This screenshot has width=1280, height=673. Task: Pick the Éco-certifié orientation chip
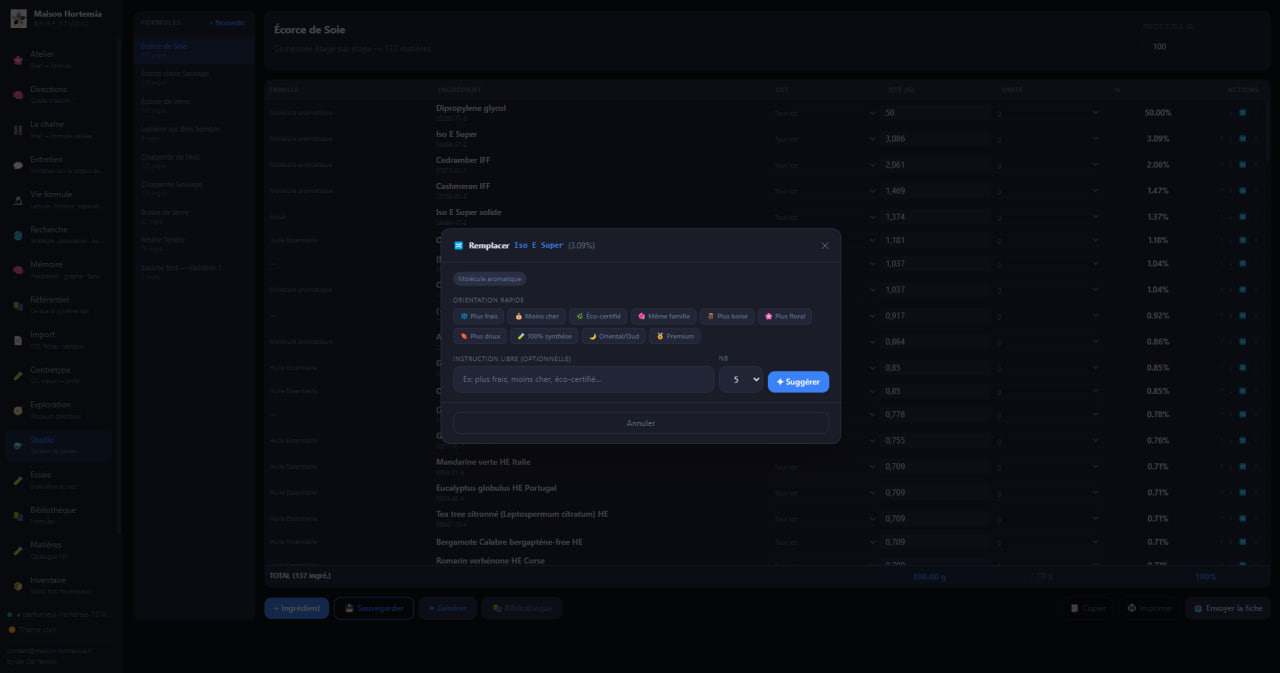point(599,316)
